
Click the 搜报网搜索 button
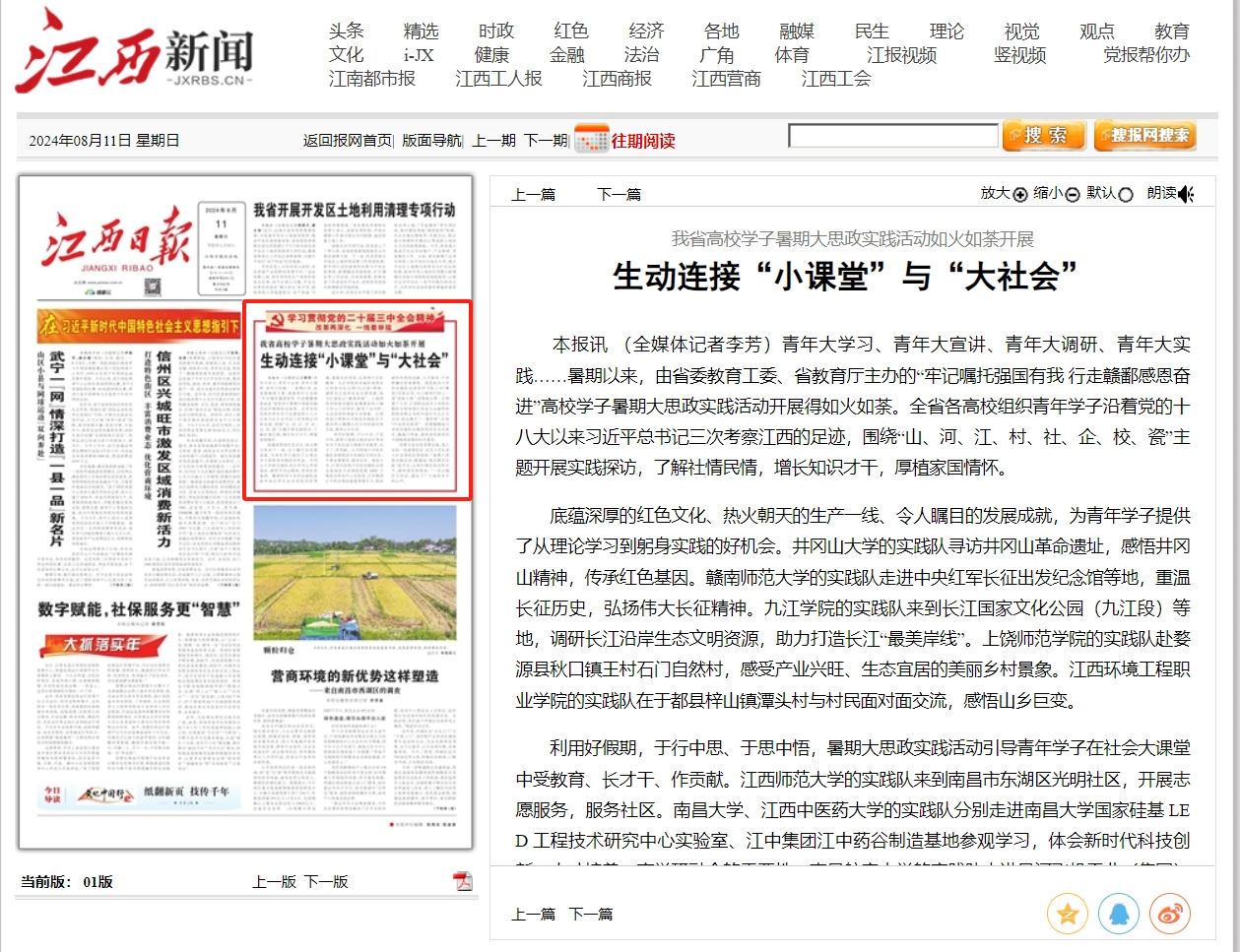coord(1144,136)
